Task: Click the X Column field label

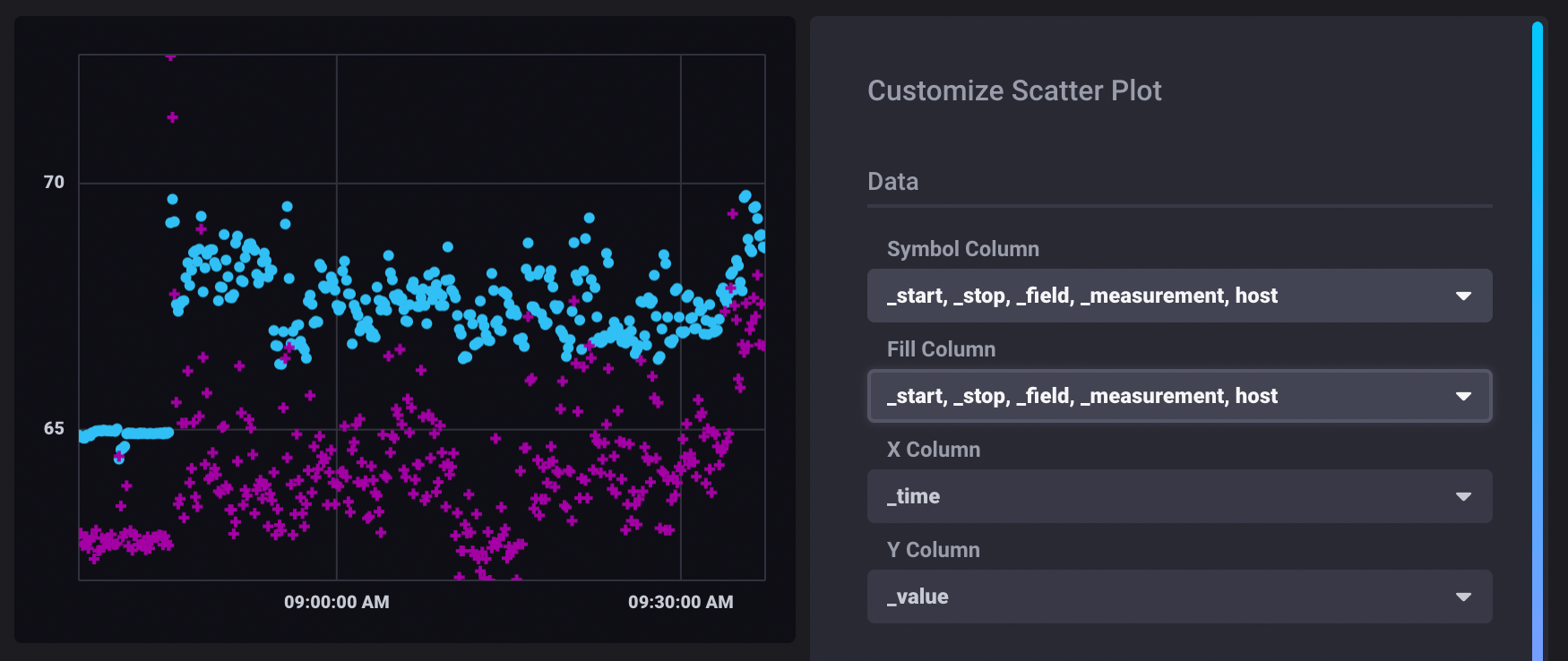Action: pyautogui.click(x=933, y=450)
